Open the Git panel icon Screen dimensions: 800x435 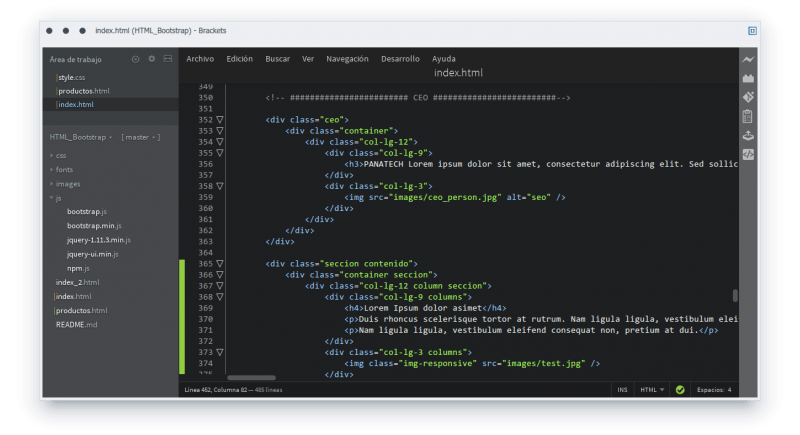(x=748, y=97)
